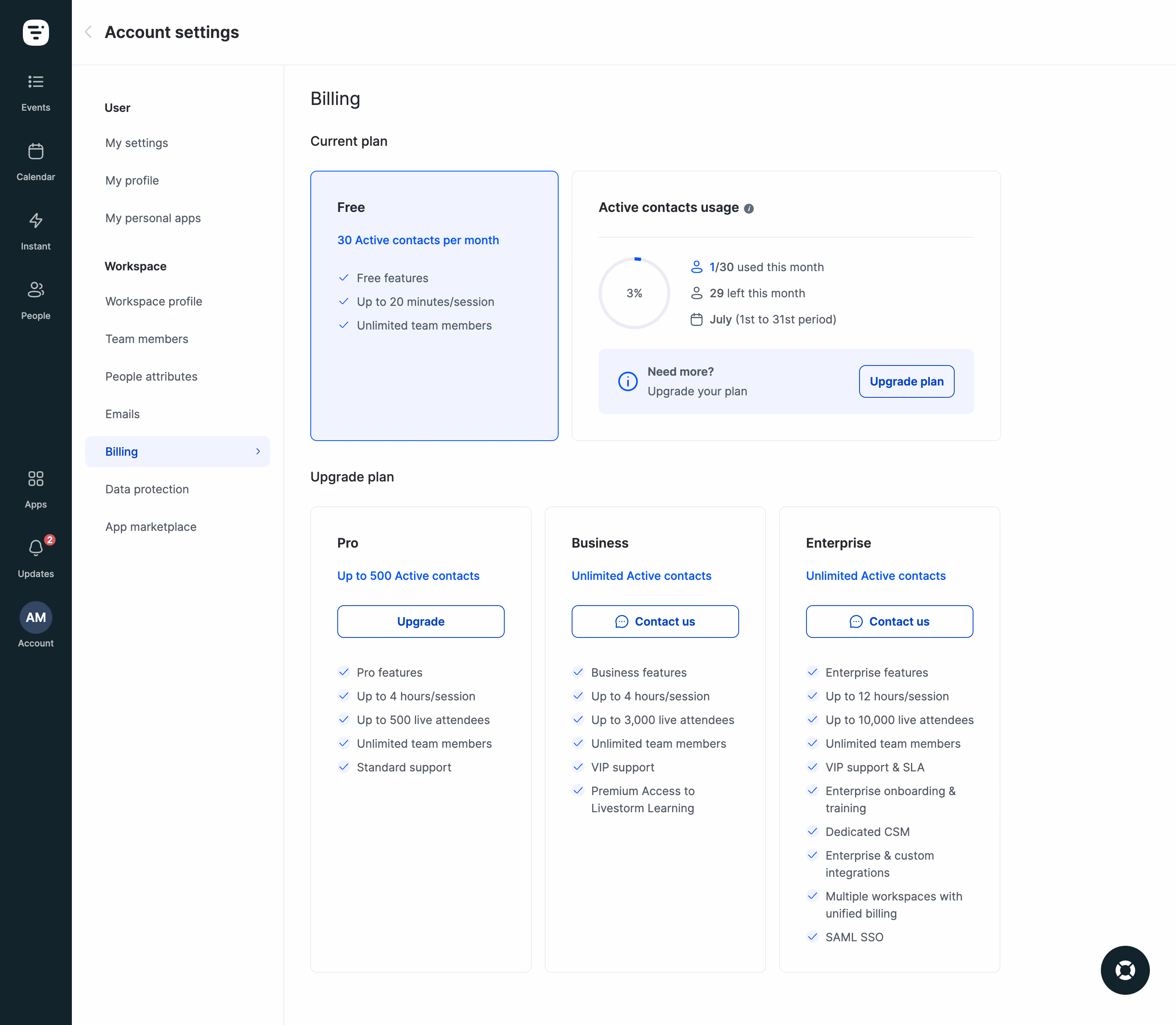Click the 'Business' plan heading
This screenshot has width=1176, height=1025.
[599, 543]
